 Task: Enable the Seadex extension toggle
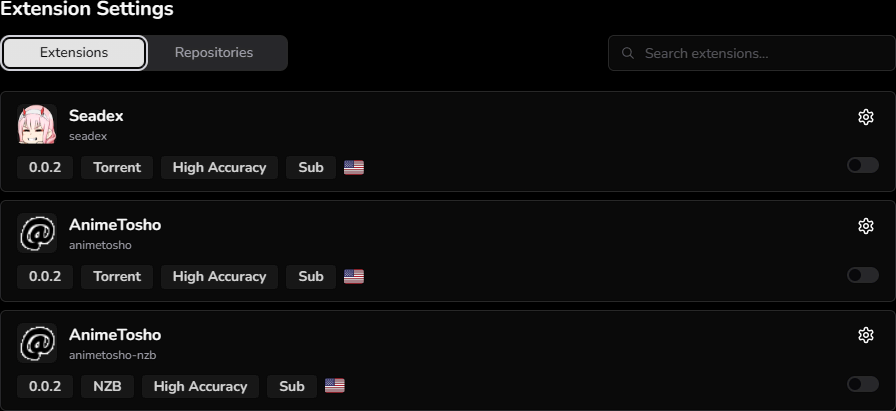(x=862, y=165)
